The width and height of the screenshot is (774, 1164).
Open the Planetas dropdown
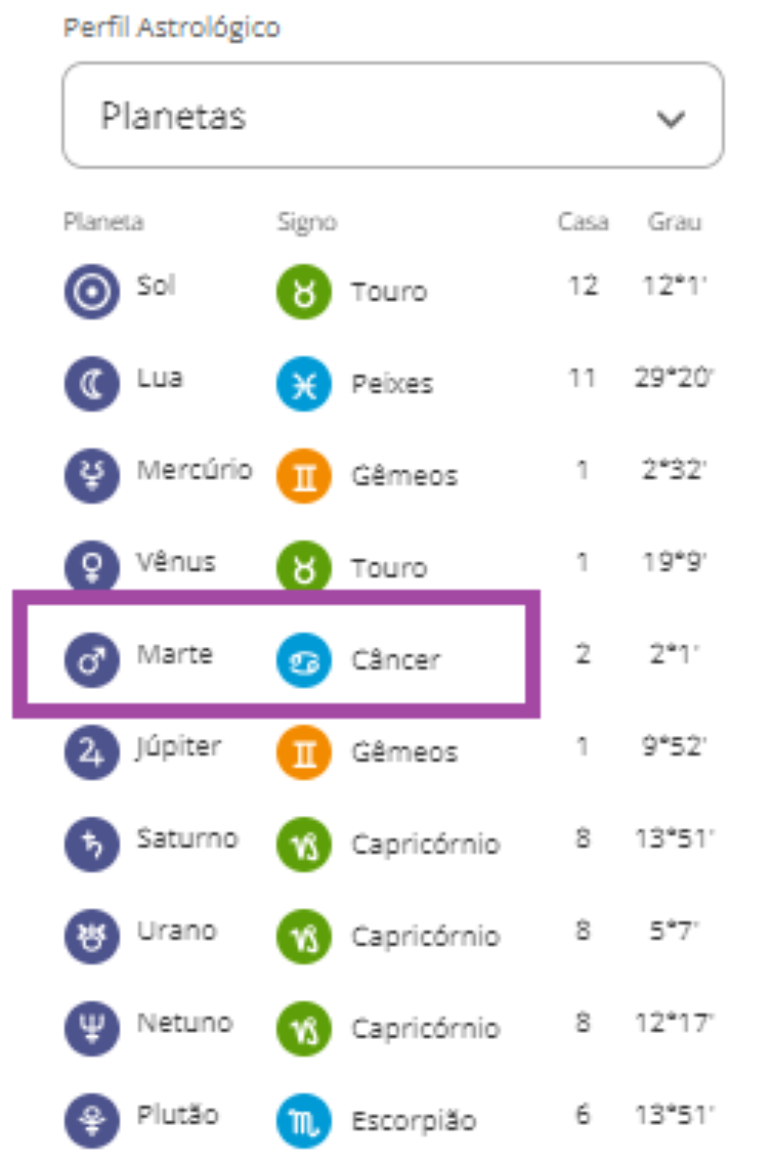pos(392,116)
